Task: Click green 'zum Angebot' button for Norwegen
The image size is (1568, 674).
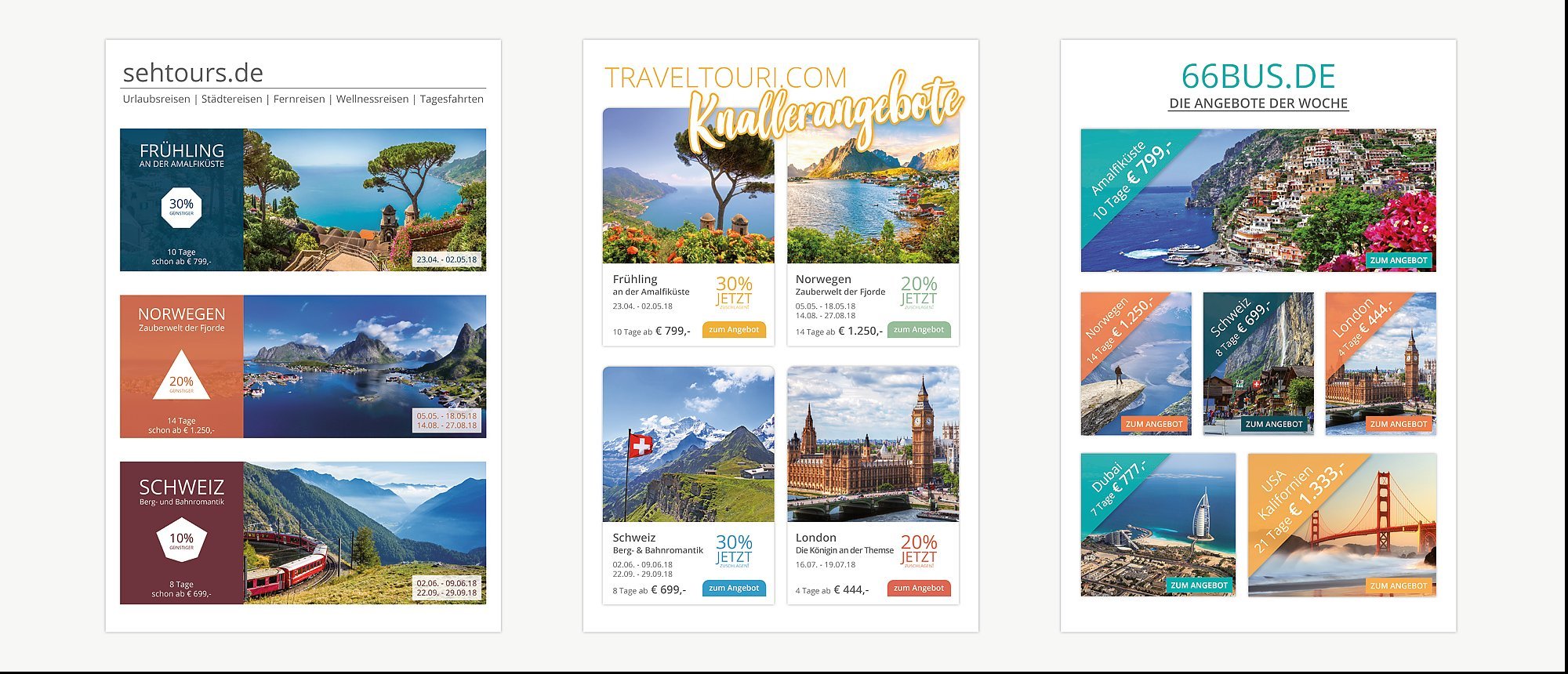Action: [919, 330]
